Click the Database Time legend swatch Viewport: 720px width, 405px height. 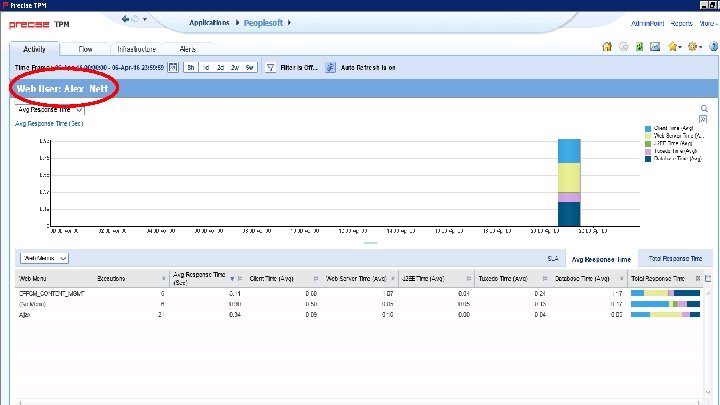[x=648, y=159]
